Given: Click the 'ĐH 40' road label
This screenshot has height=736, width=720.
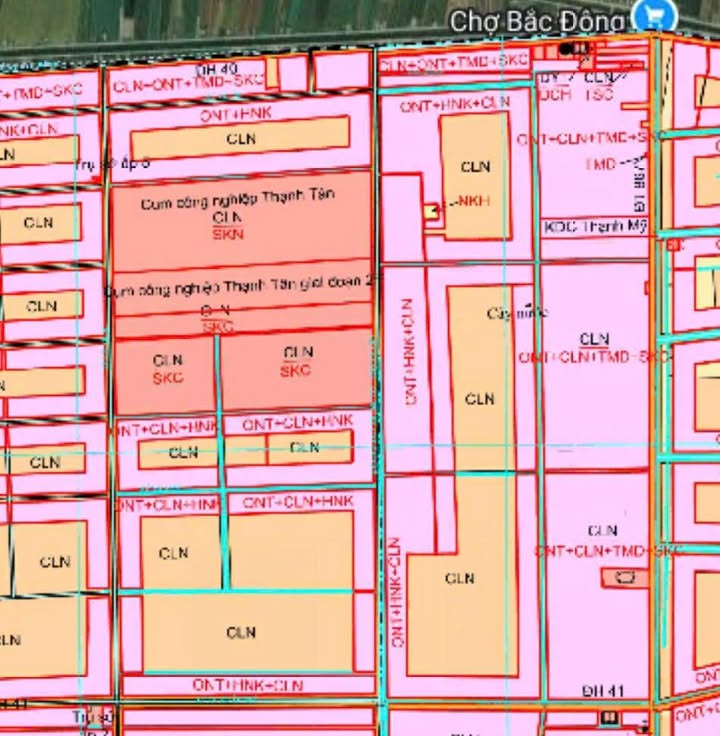Looking at the screenshot, I should (216, 69).
